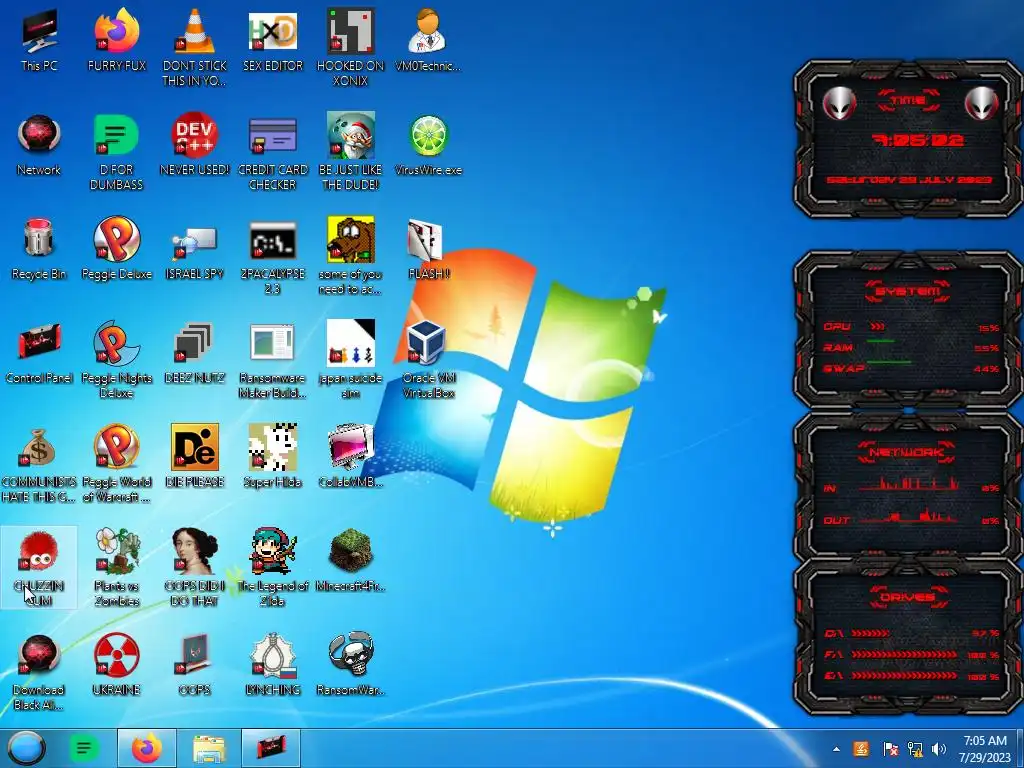Select the Download Black Ali... icon

click(39, 655)
